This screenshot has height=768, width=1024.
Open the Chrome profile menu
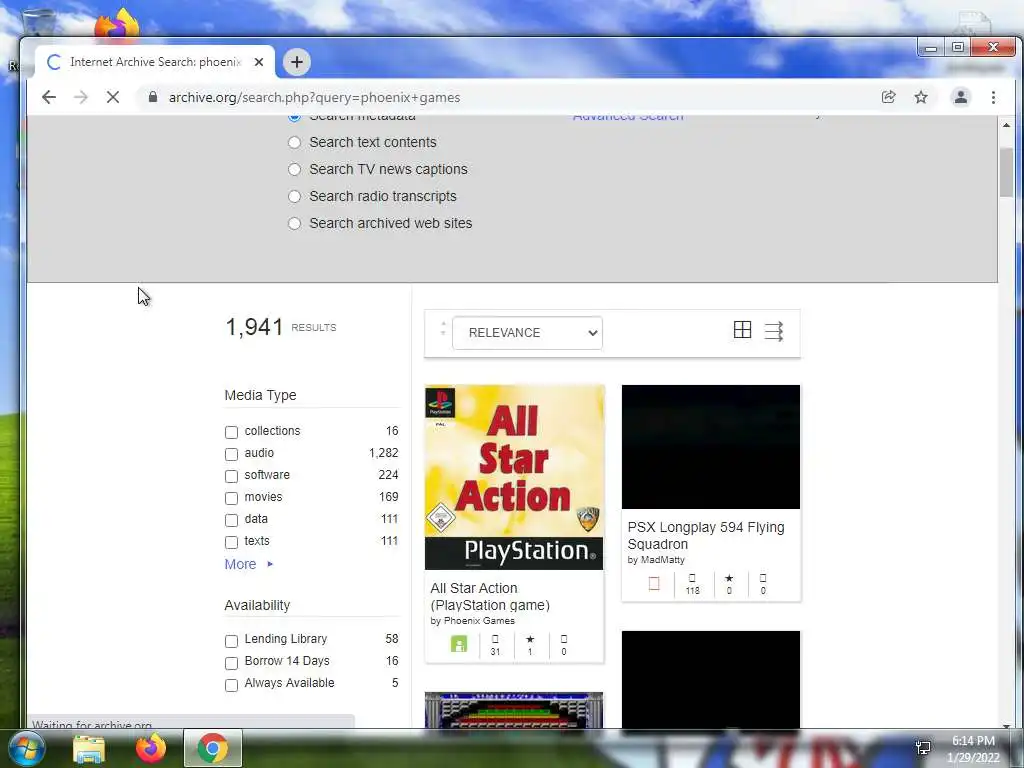click(x=961, y=97)
